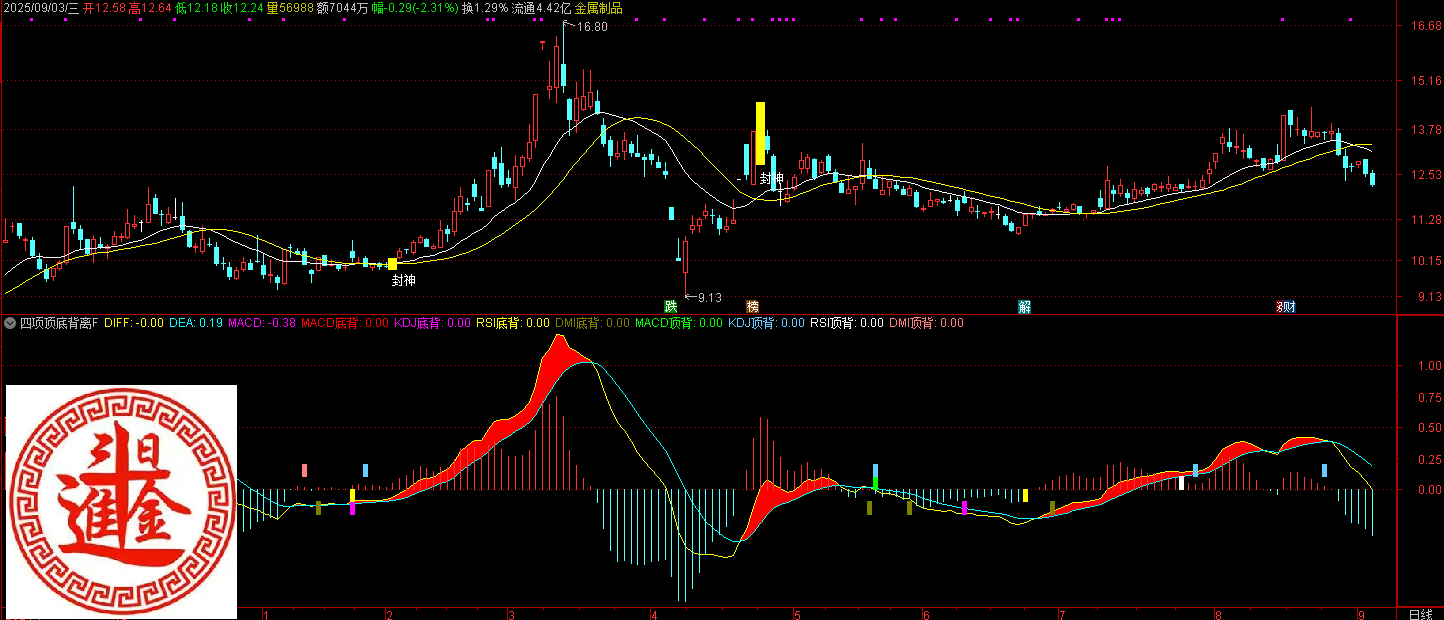Click indicator axis label 0.75
This screenshot has width=1444, height=620.
tap(1428, 397)
